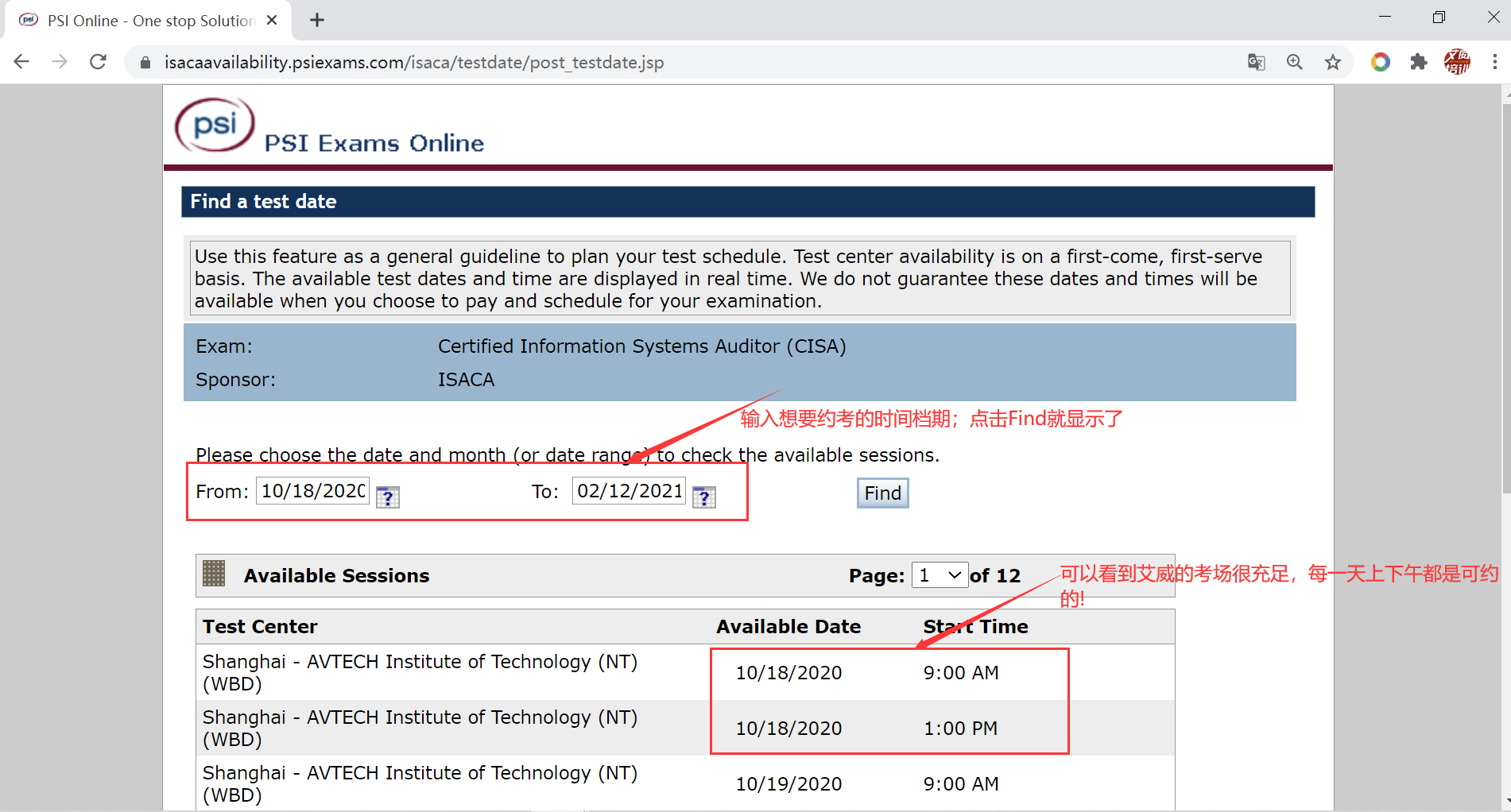
Task: Click the scrollbar down arrow
Action: point(1506,802)
